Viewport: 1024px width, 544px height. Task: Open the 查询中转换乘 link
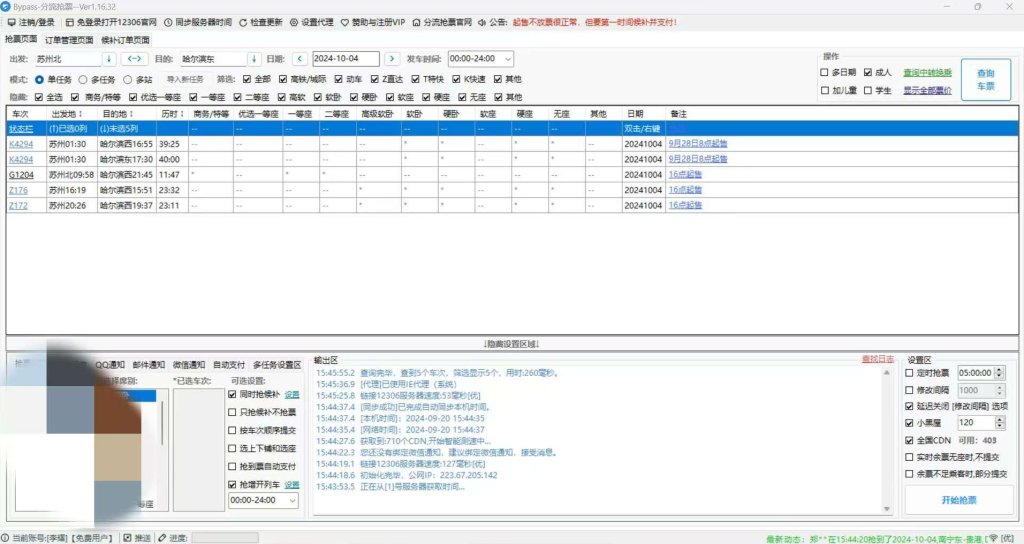pyautogui.click(x=927, y=72)
